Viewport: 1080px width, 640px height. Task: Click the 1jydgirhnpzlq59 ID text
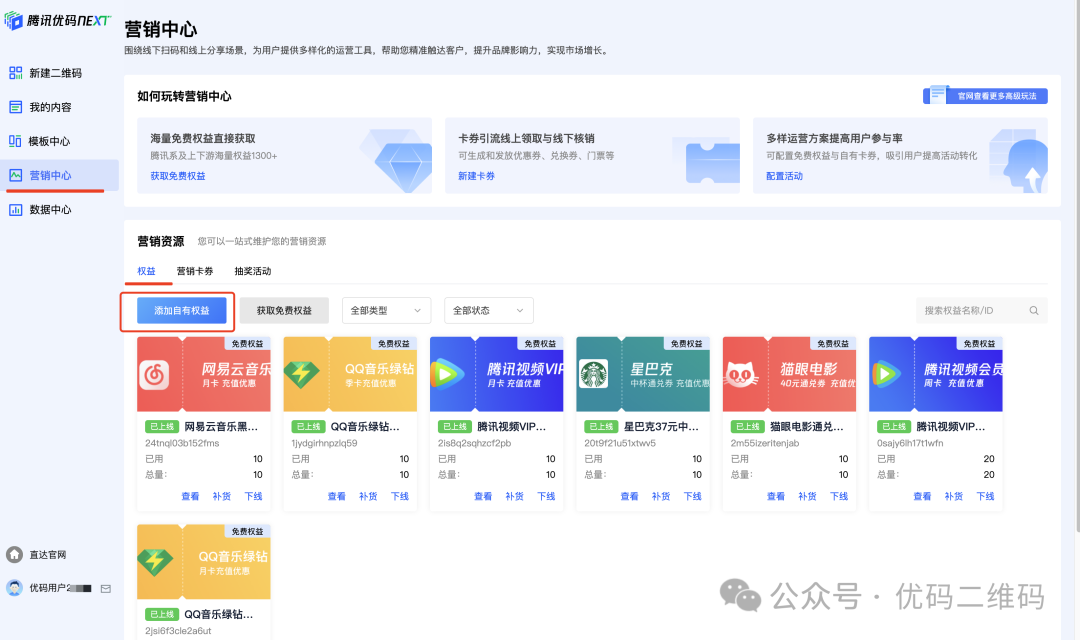[324, 443]
